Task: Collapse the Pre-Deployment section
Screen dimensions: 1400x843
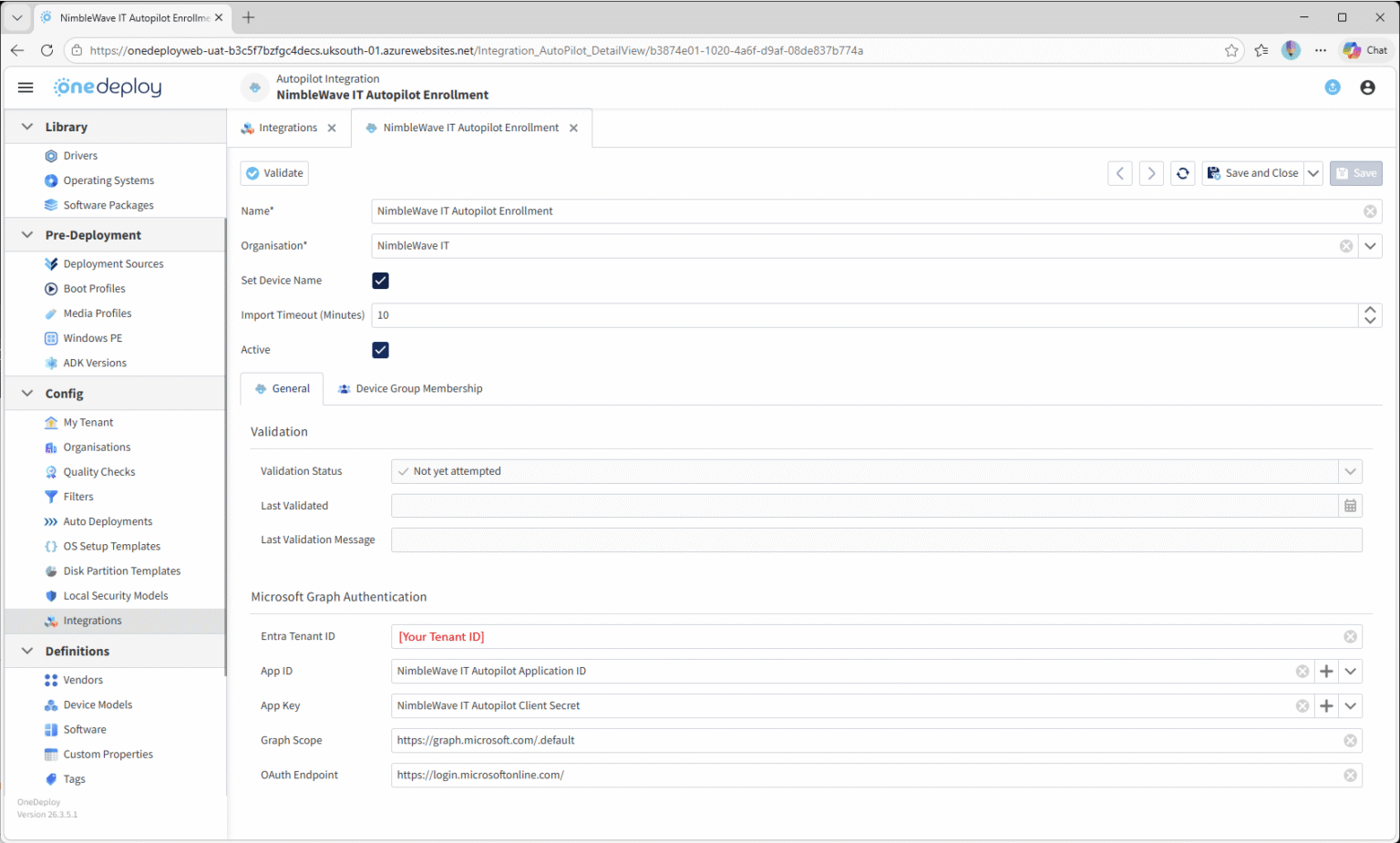Action: tap(27, 235)
